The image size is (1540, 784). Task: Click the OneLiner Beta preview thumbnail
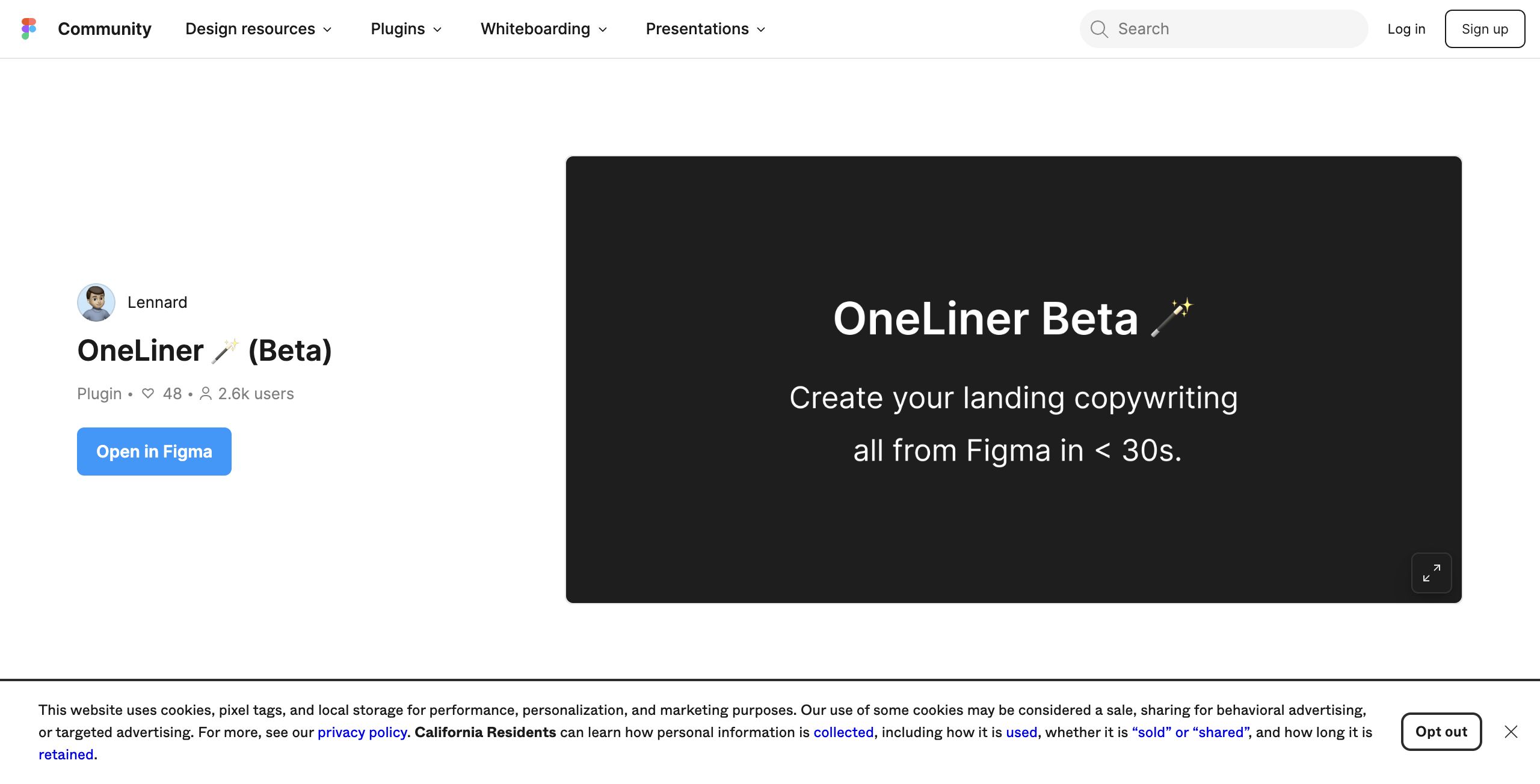point(1014,379)
